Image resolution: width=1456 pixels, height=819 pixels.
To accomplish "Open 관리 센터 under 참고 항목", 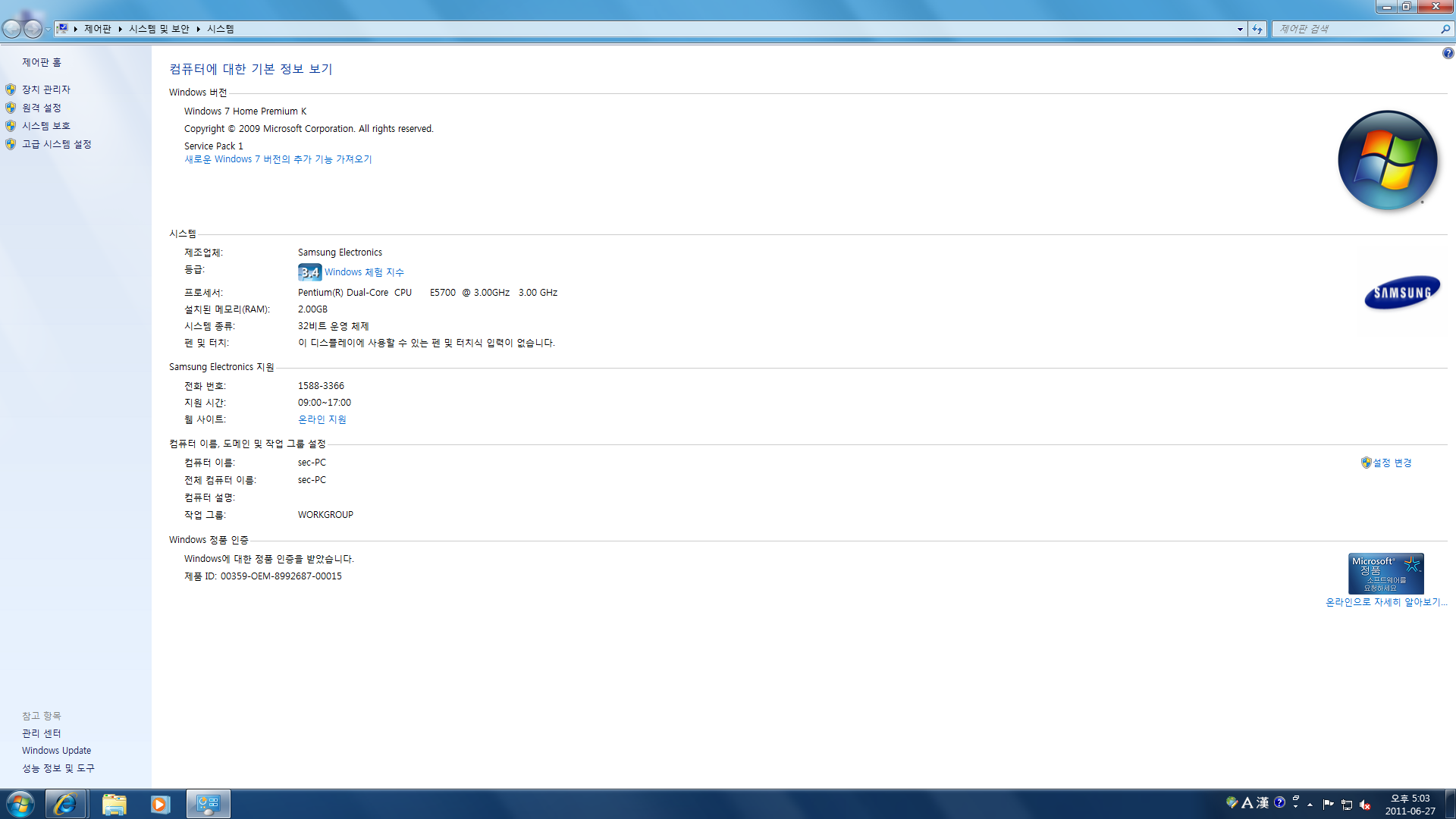I will (x=42, y=733).
